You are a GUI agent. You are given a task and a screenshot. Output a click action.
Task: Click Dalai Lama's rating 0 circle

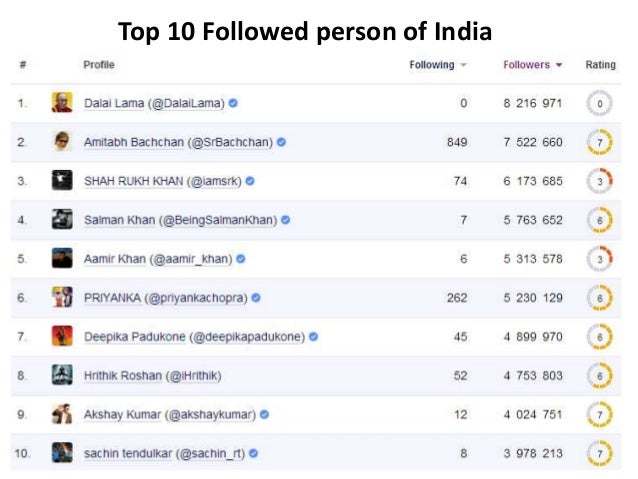tap(600, 103)
